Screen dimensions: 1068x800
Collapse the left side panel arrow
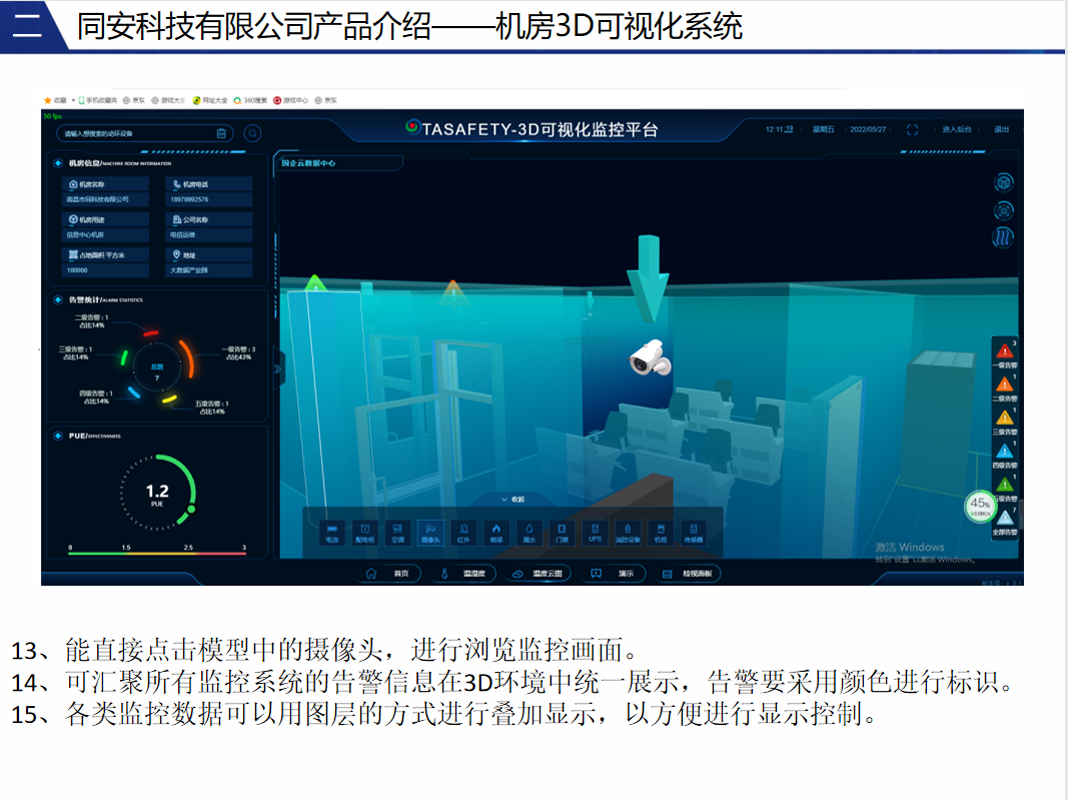click(278, 367)
